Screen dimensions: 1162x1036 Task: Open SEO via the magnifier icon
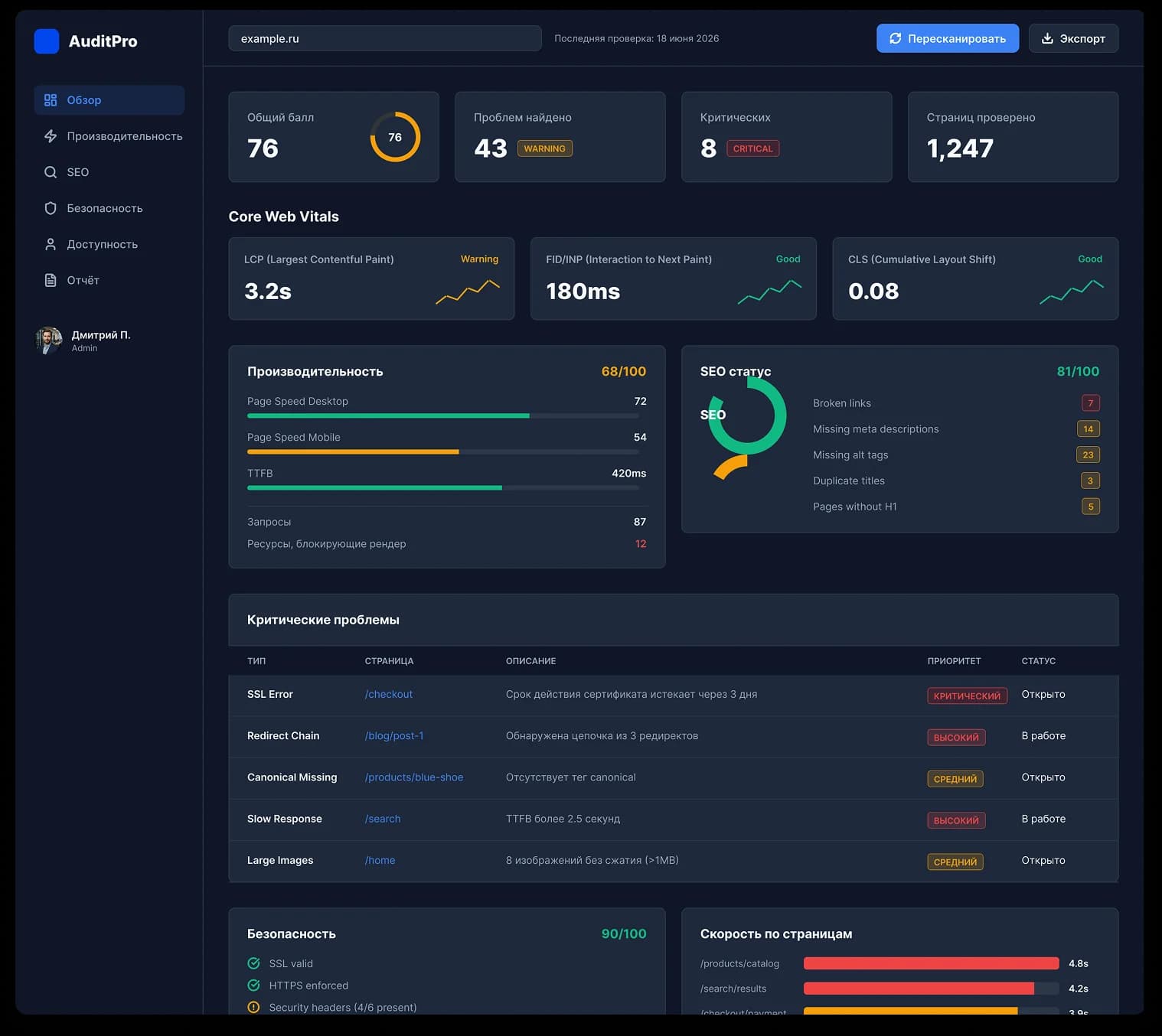pos(51,172)
